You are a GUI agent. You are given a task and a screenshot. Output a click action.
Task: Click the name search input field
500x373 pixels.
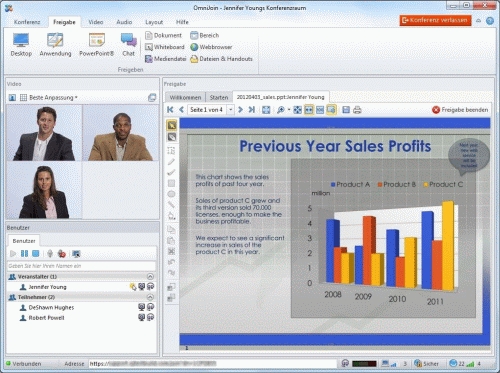pyautogui.click(x=81, y=266)
